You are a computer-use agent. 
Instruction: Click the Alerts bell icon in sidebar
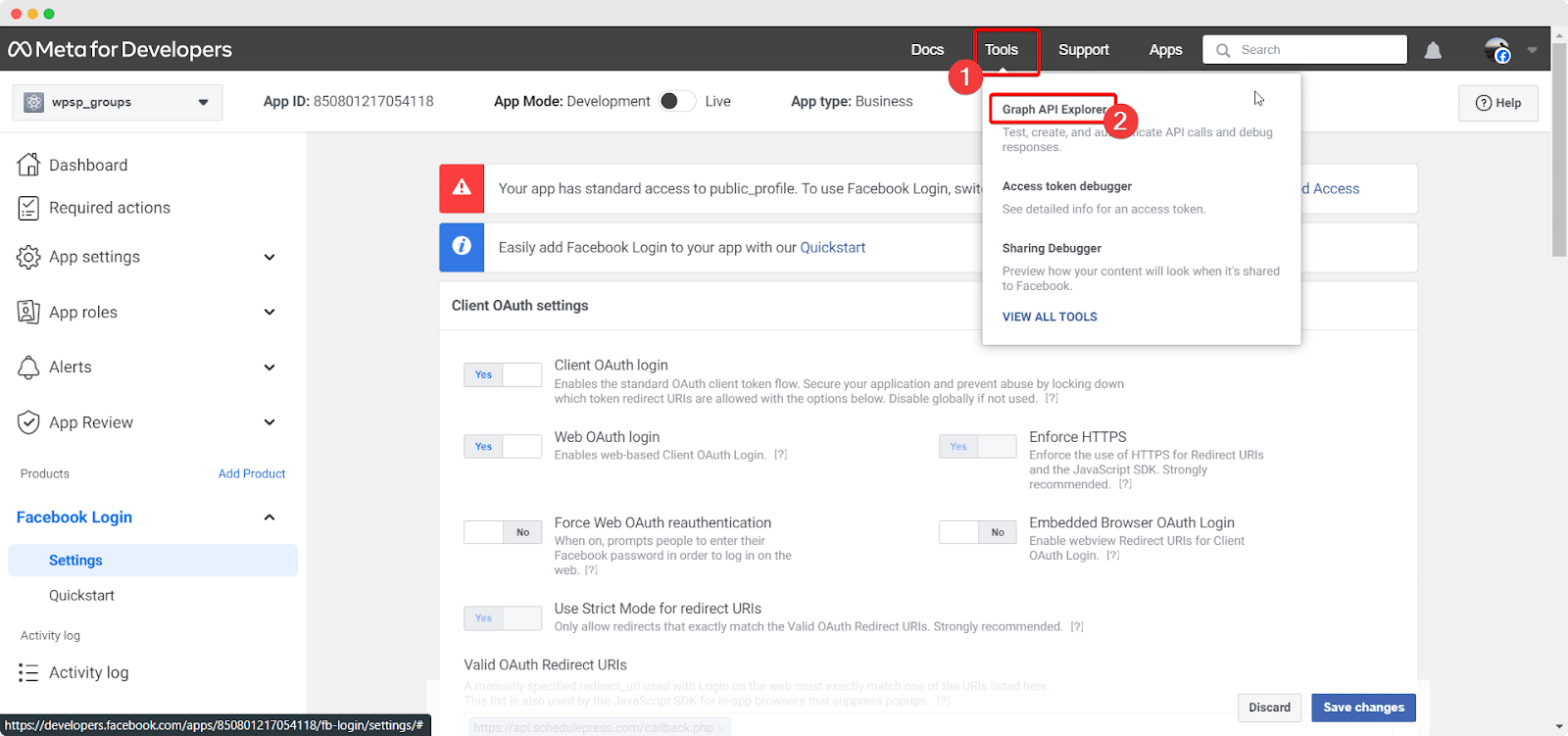28,367
